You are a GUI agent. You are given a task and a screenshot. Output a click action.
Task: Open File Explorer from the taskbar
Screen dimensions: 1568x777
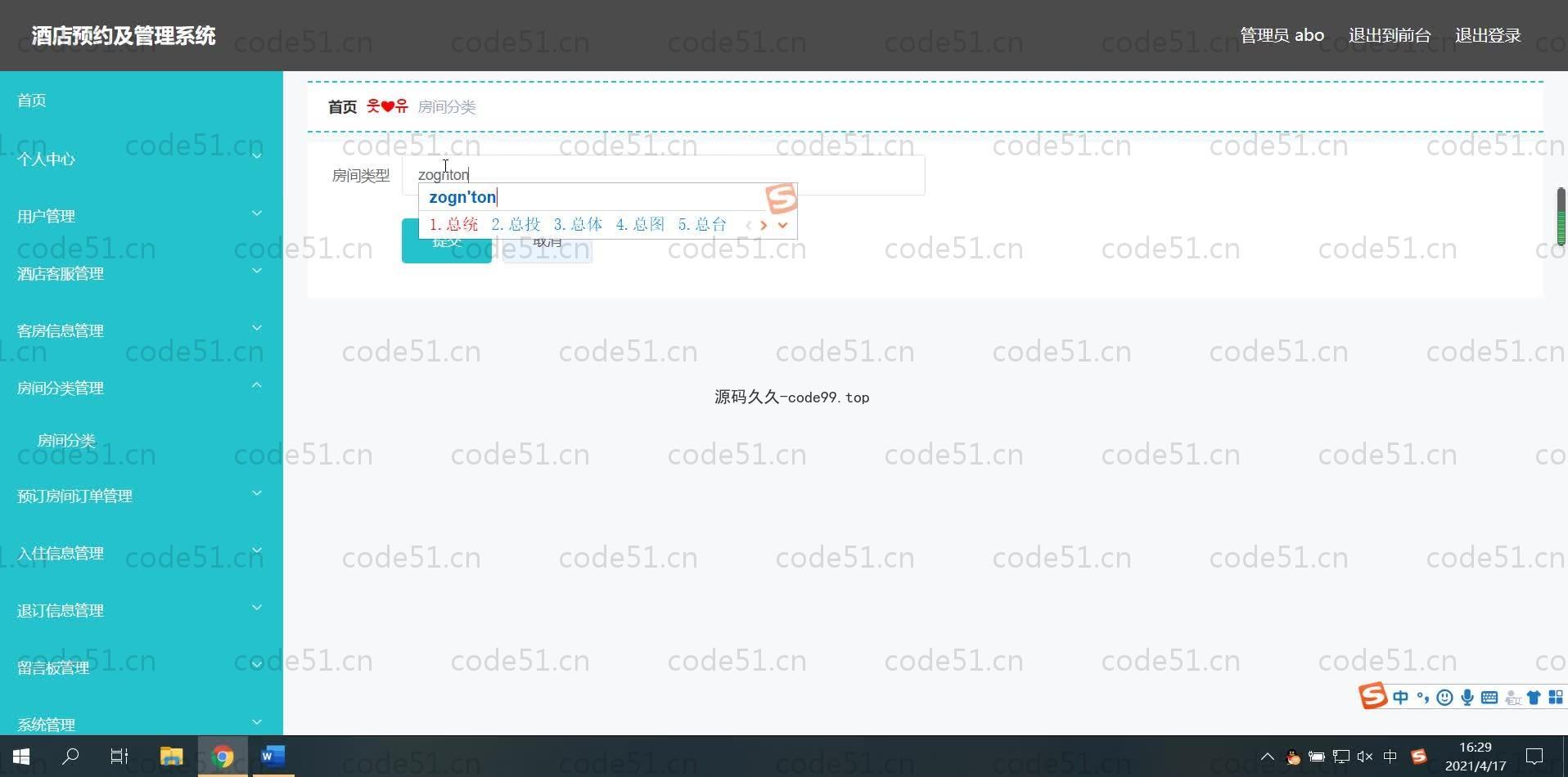click(x=171, y=757)
